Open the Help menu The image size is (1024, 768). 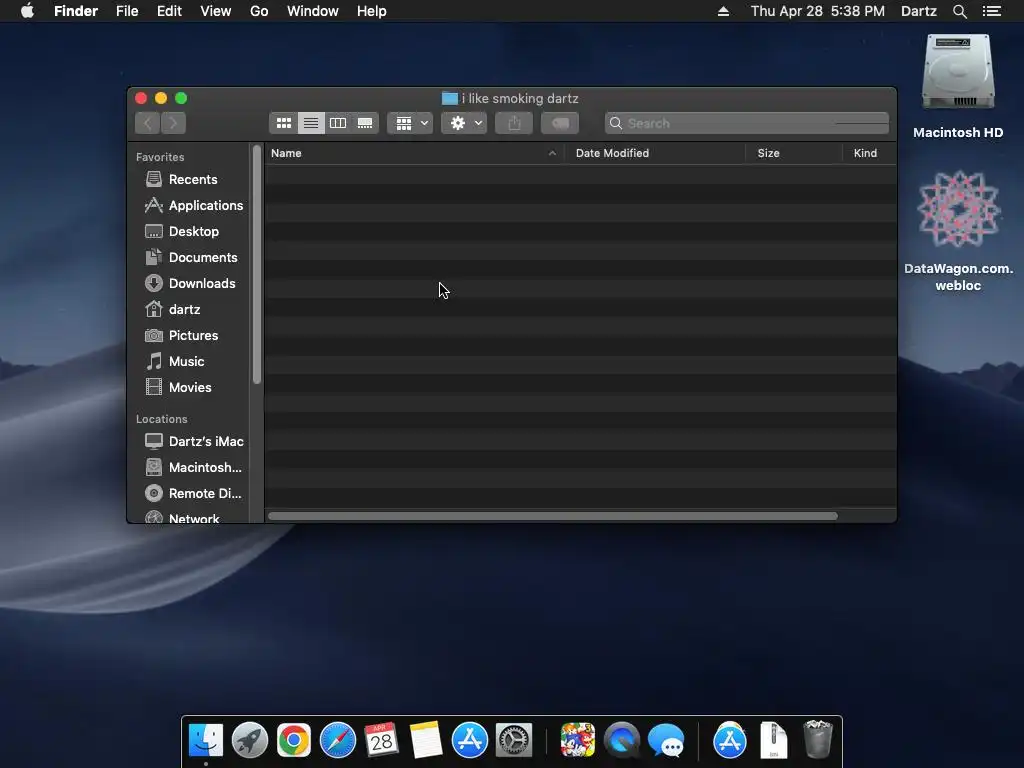pyautogui.click(x=372, y=11)
